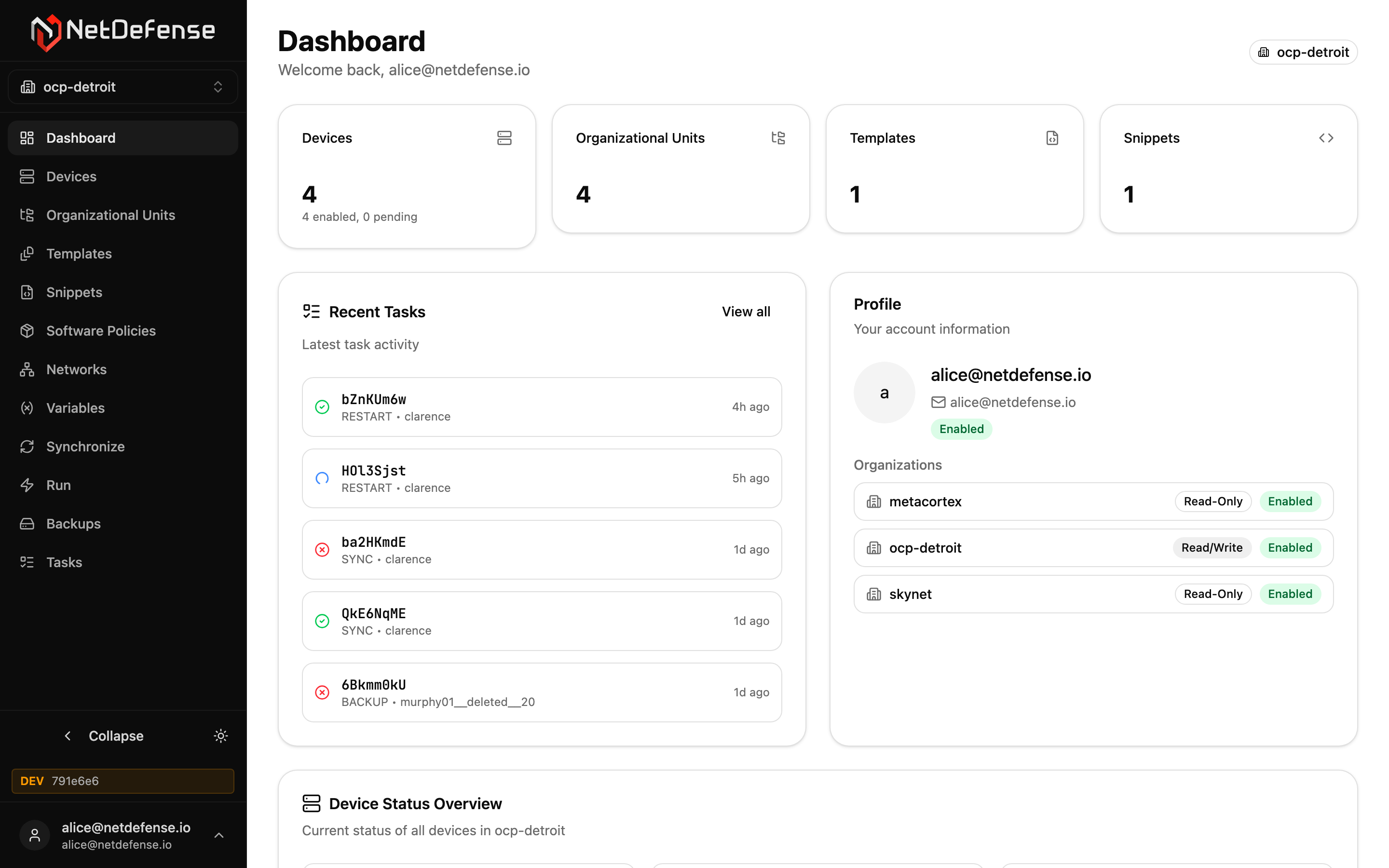Image resolution: width=1389 pixels, height=868 pixels.
Task: Click the skynet building icon
Action: 873,594
